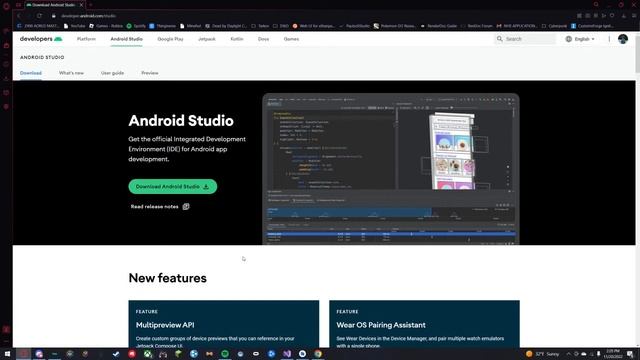
Task: Select the Android Studio nav item
Action: coord(127,39)
